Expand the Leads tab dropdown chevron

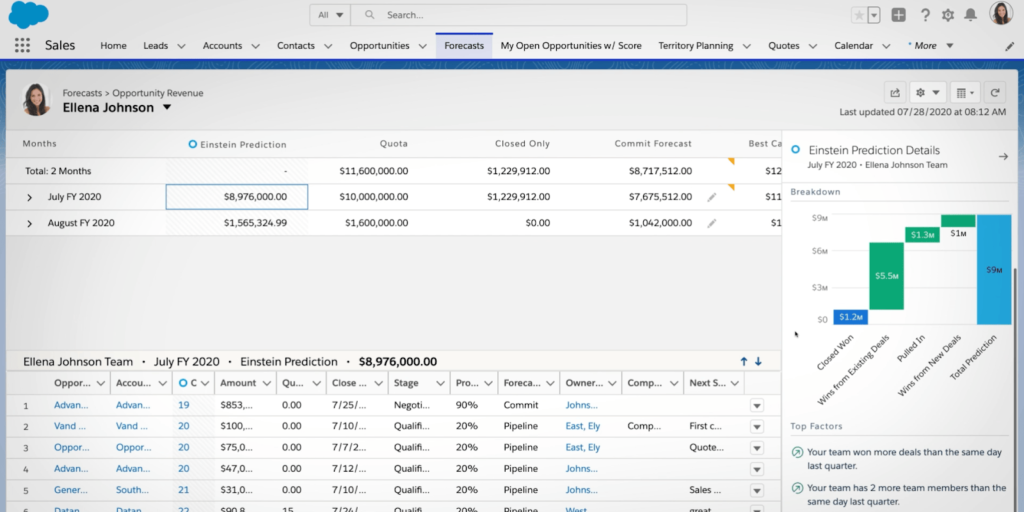tap(182, 46)
